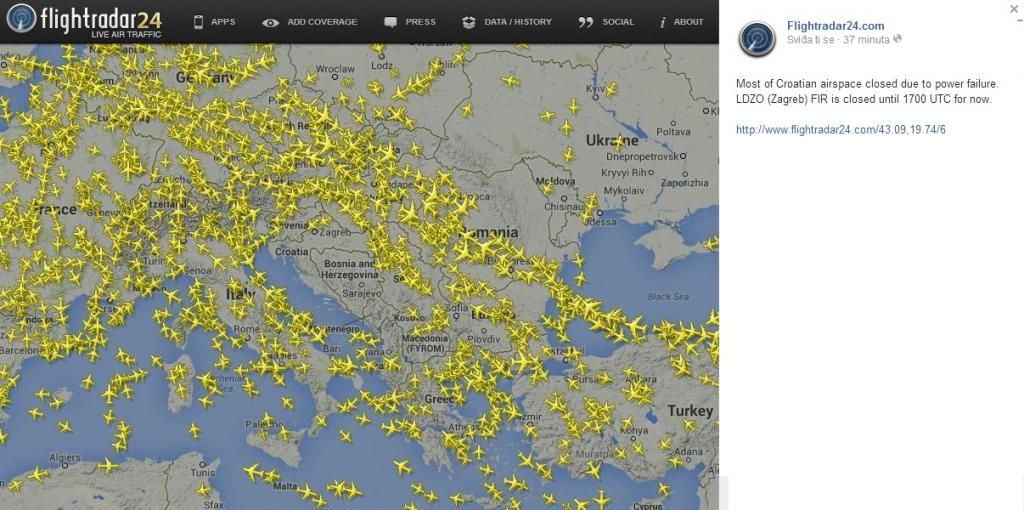Click the Mykolaiv city label on map
This screenshot has height=510, width=1024.
(x=624, y=191)
